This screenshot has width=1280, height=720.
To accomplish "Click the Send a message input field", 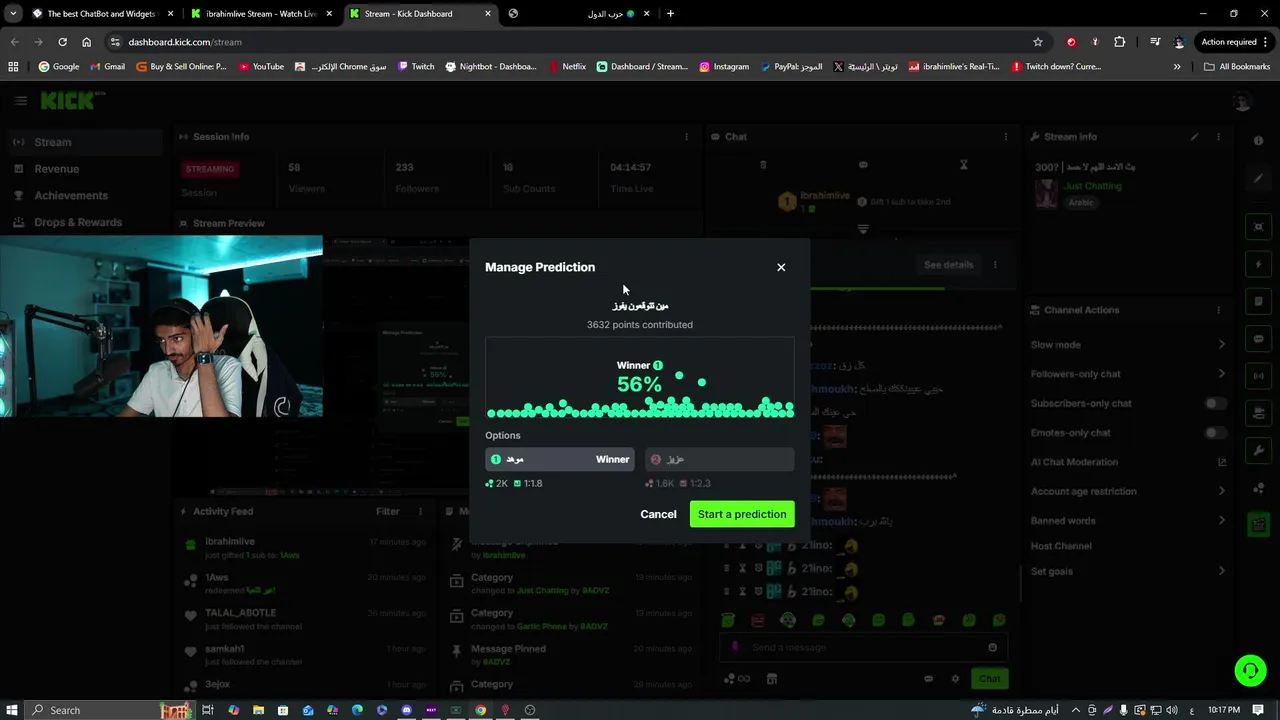I will click(x=865, y=647).
